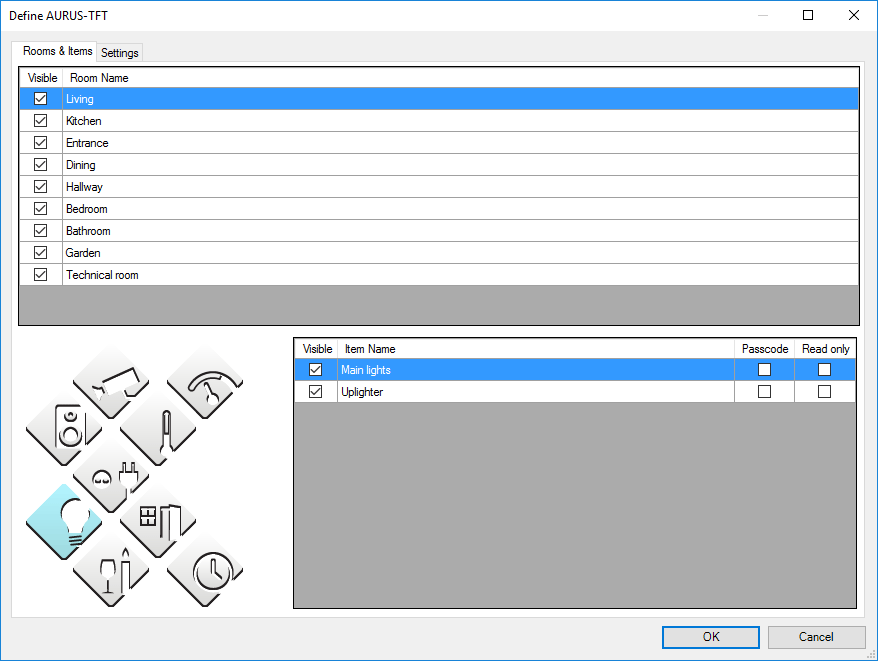Choose the power plug socket icon
878x661 pixels.
(x=111, y=475)
